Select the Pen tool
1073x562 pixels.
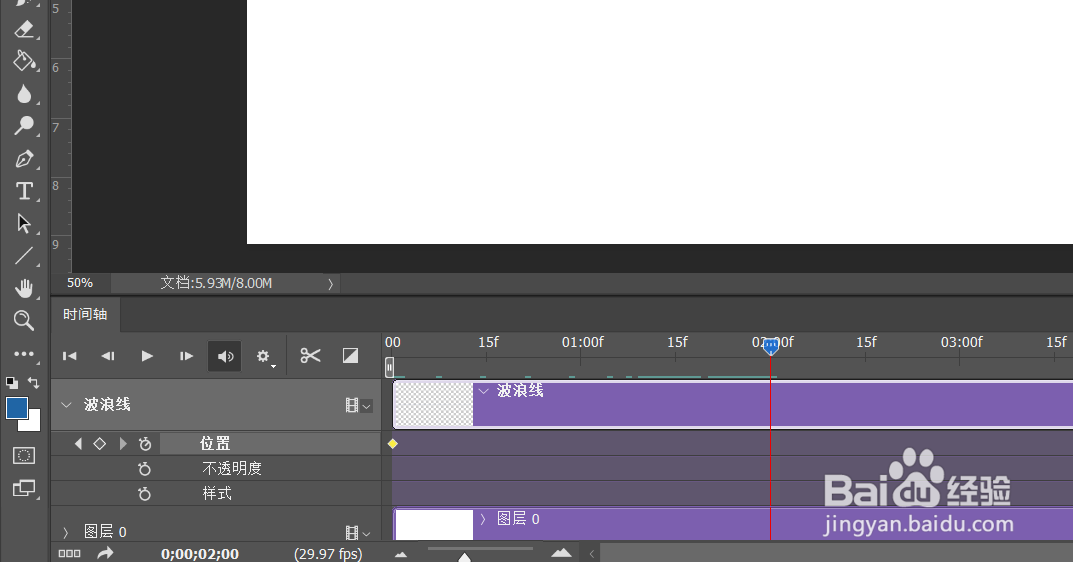click(x=24, y=159)
